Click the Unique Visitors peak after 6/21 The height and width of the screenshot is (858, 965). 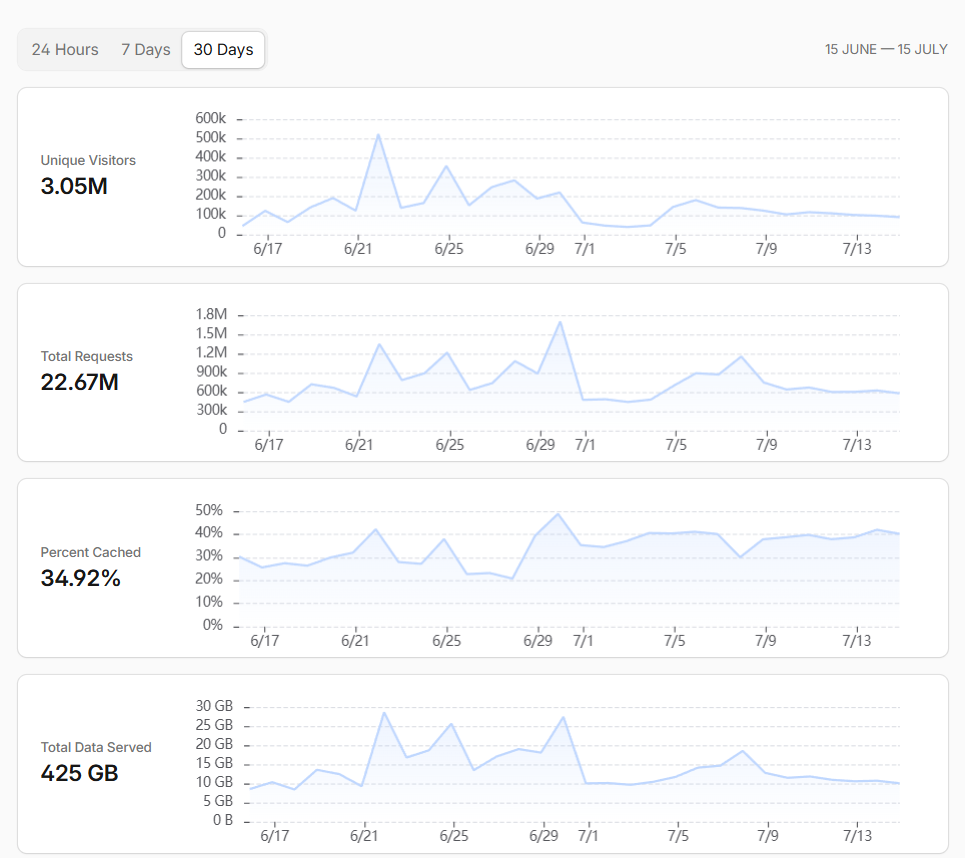(378, 135)
